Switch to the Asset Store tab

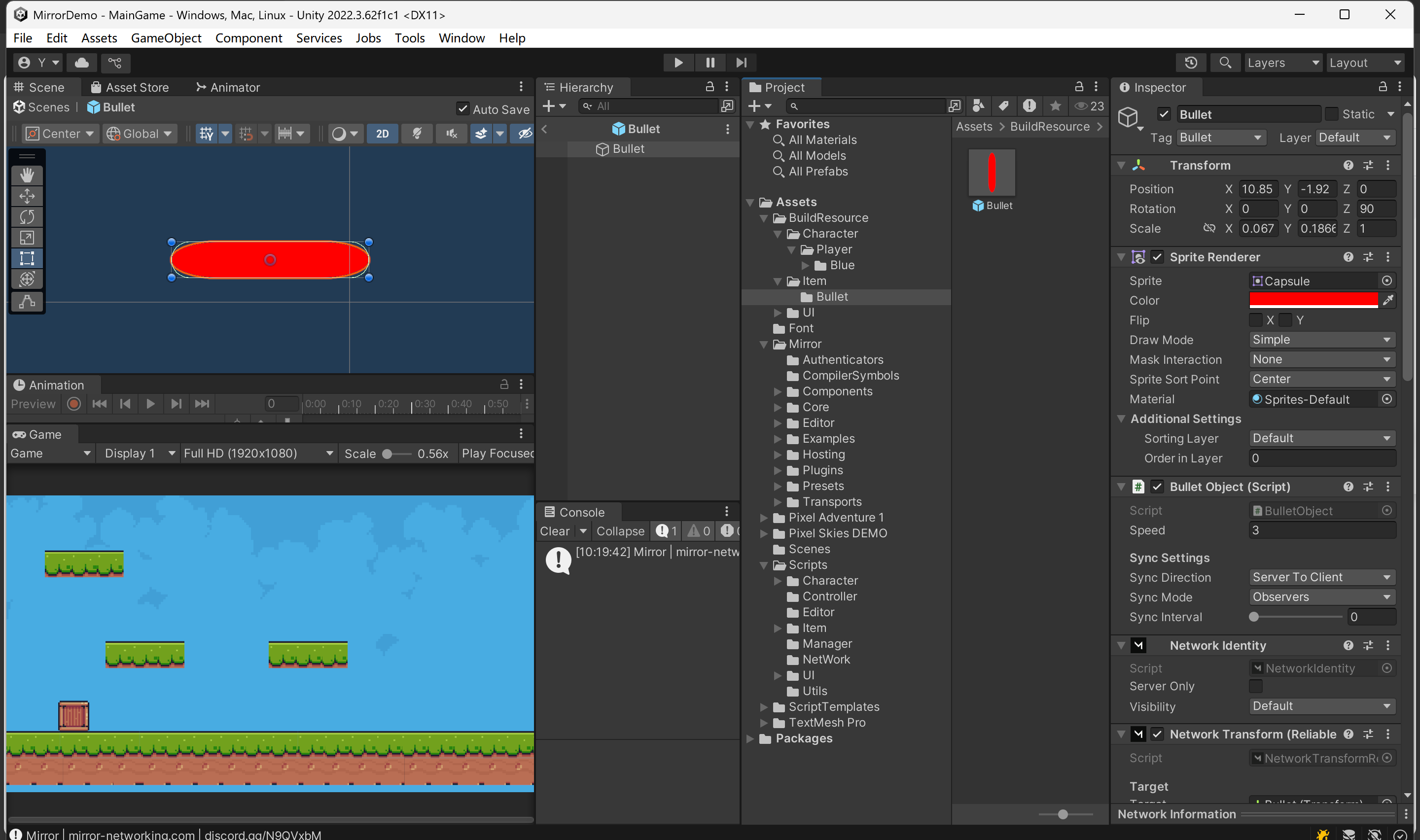pos(130,87)
